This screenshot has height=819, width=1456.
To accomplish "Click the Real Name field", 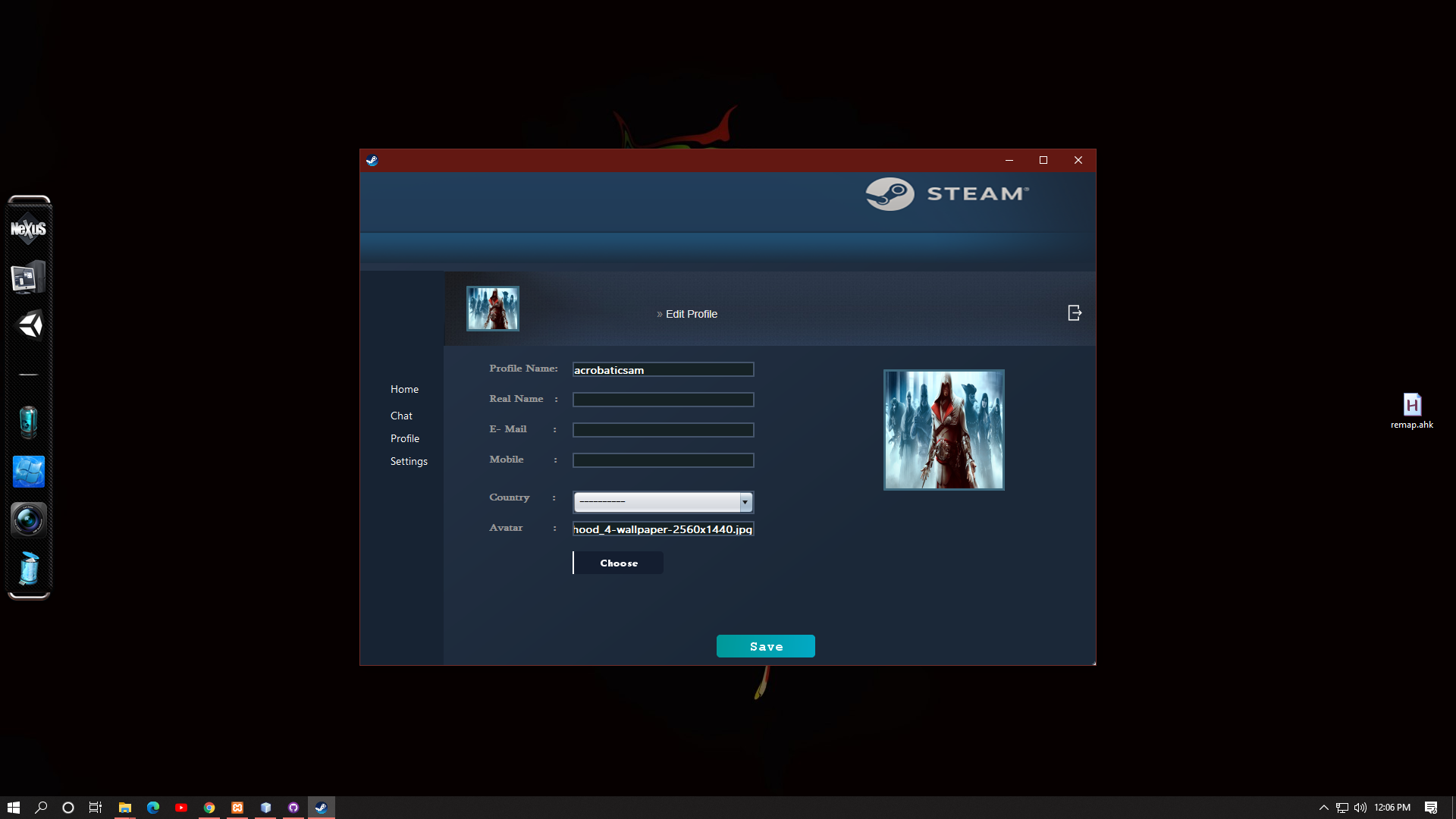I will (664, 400).
